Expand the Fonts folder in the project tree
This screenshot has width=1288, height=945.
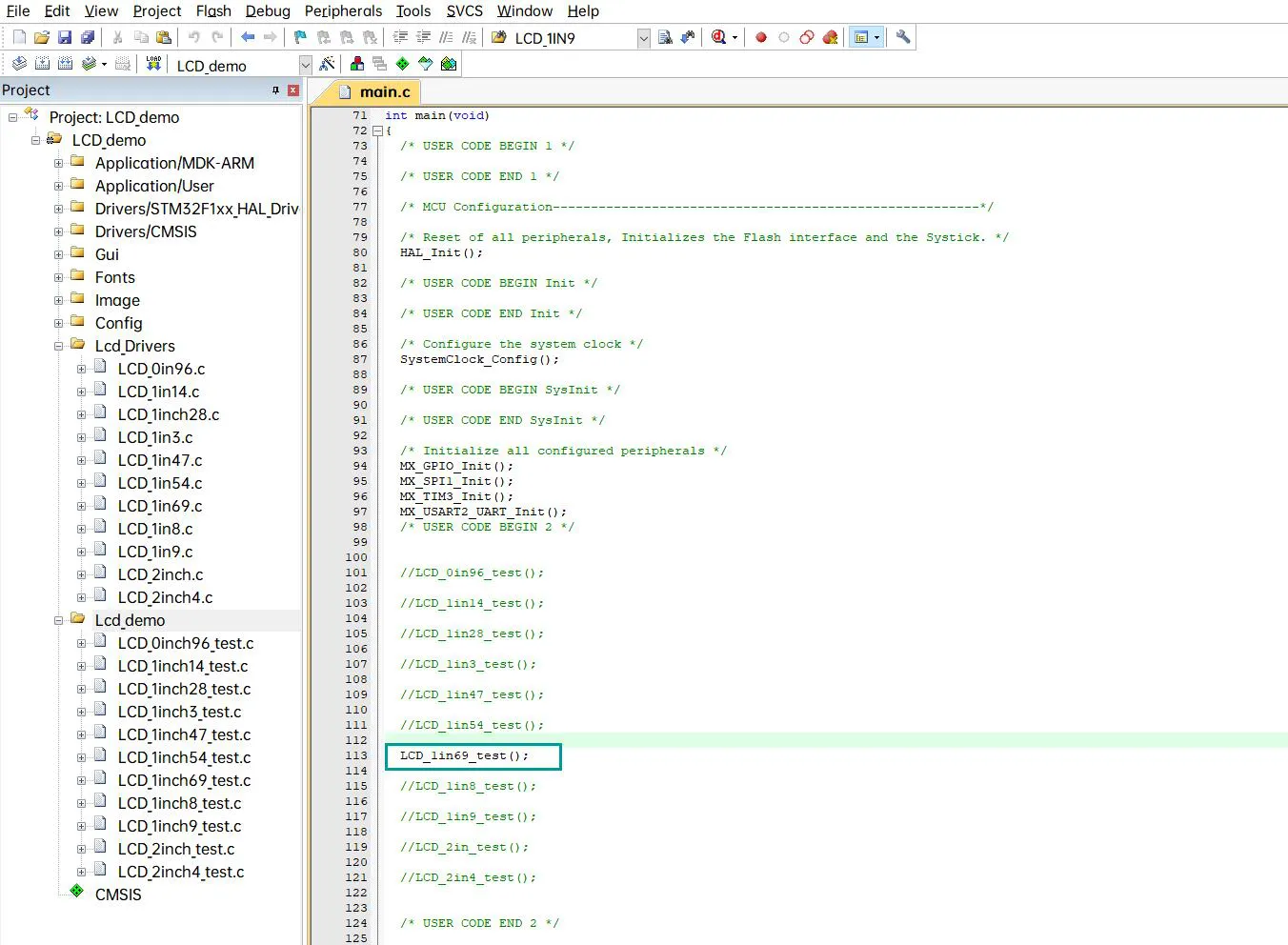(58, 277)
